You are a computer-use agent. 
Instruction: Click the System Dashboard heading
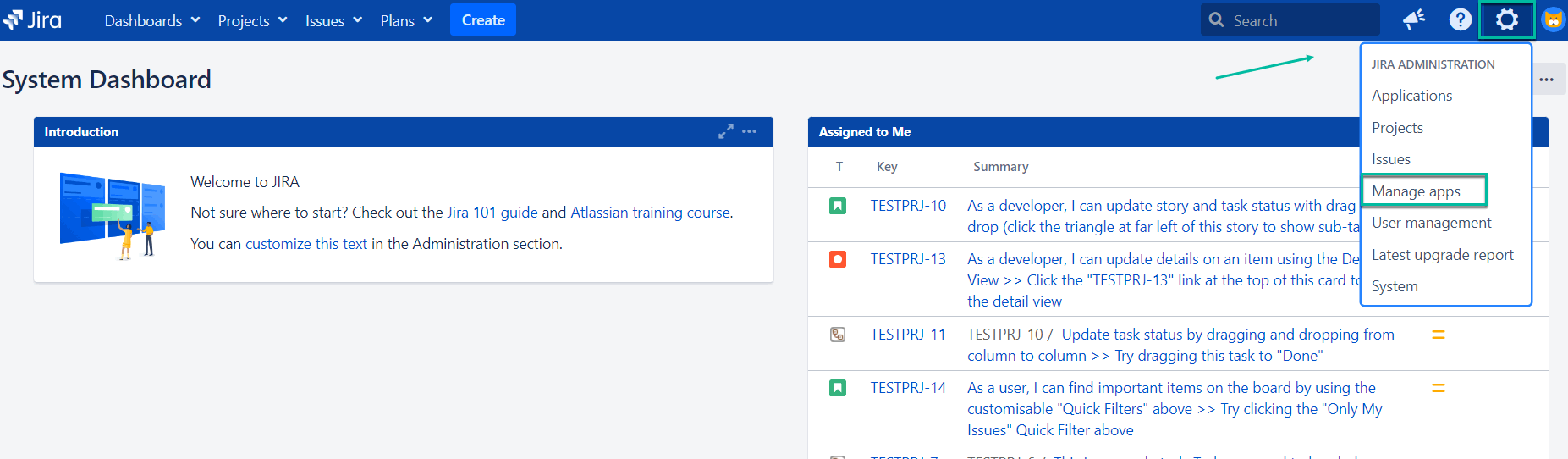(x=107, y=80)
